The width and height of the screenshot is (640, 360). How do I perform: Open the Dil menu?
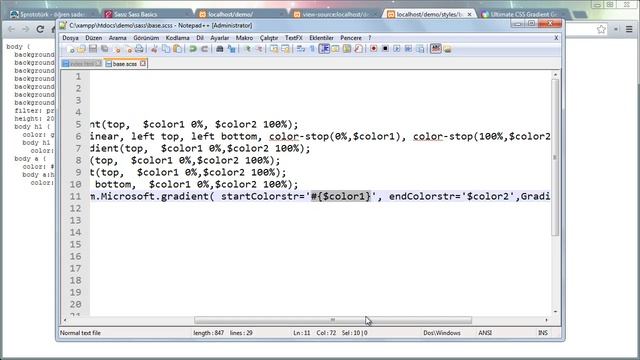200,38
